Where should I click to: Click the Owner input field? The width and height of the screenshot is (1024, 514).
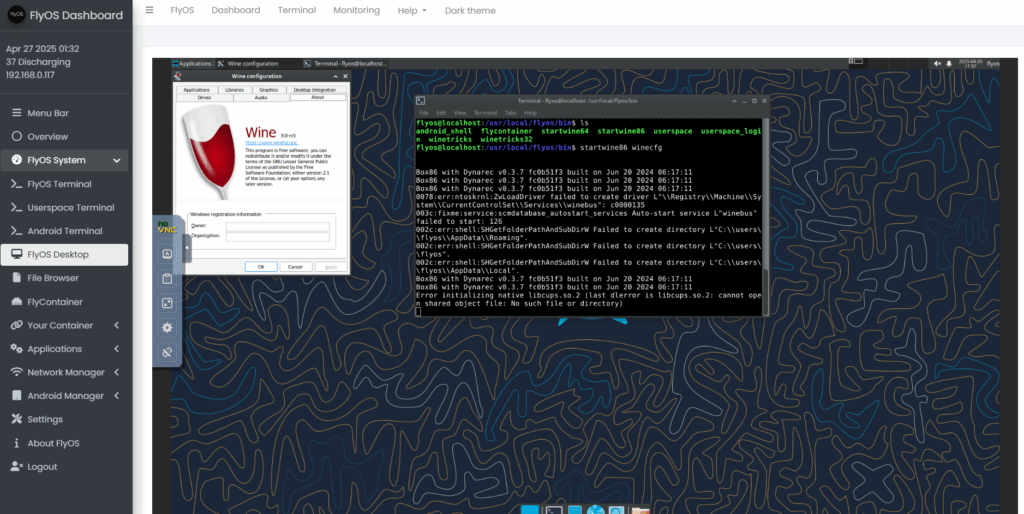coord(277,227)
